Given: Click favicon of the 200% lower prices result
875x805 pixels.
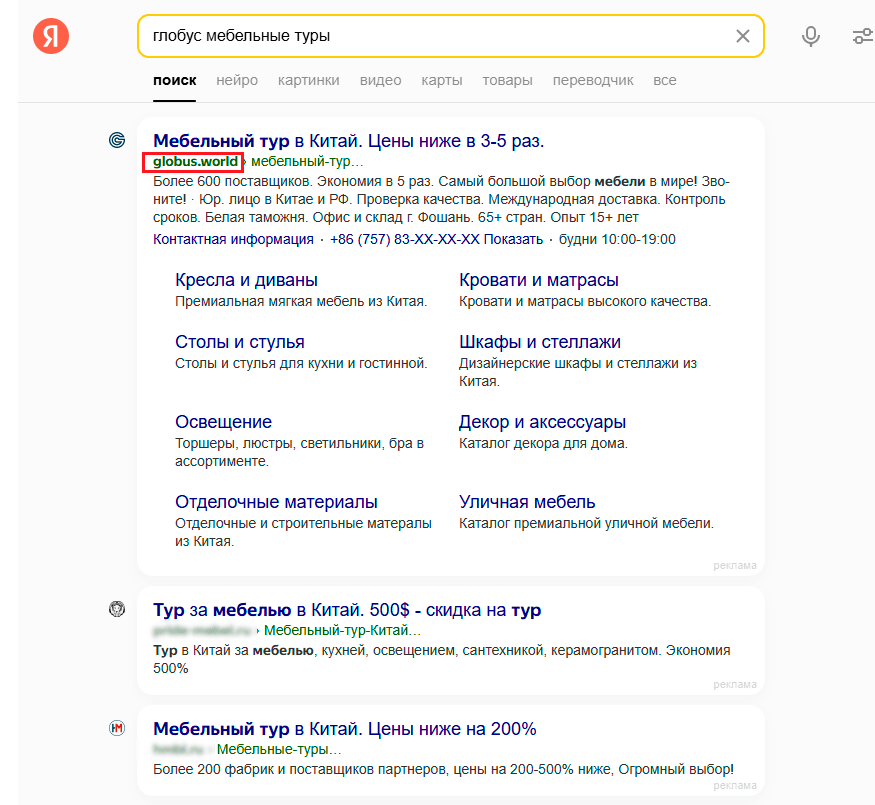Looking at the screenshot, I should 117,728.
